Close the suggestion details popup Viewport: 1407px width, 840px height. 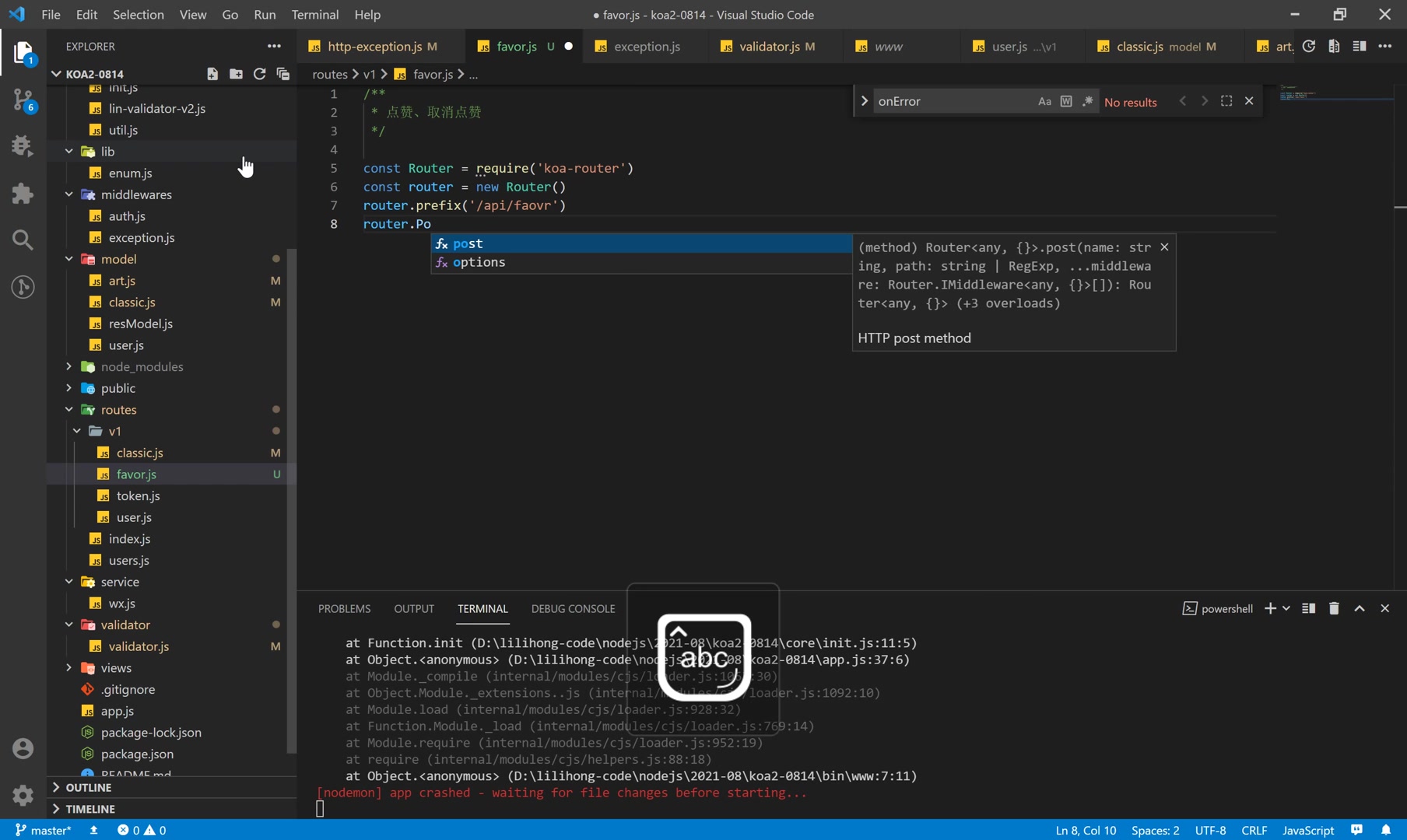[x=1164, y=247]
